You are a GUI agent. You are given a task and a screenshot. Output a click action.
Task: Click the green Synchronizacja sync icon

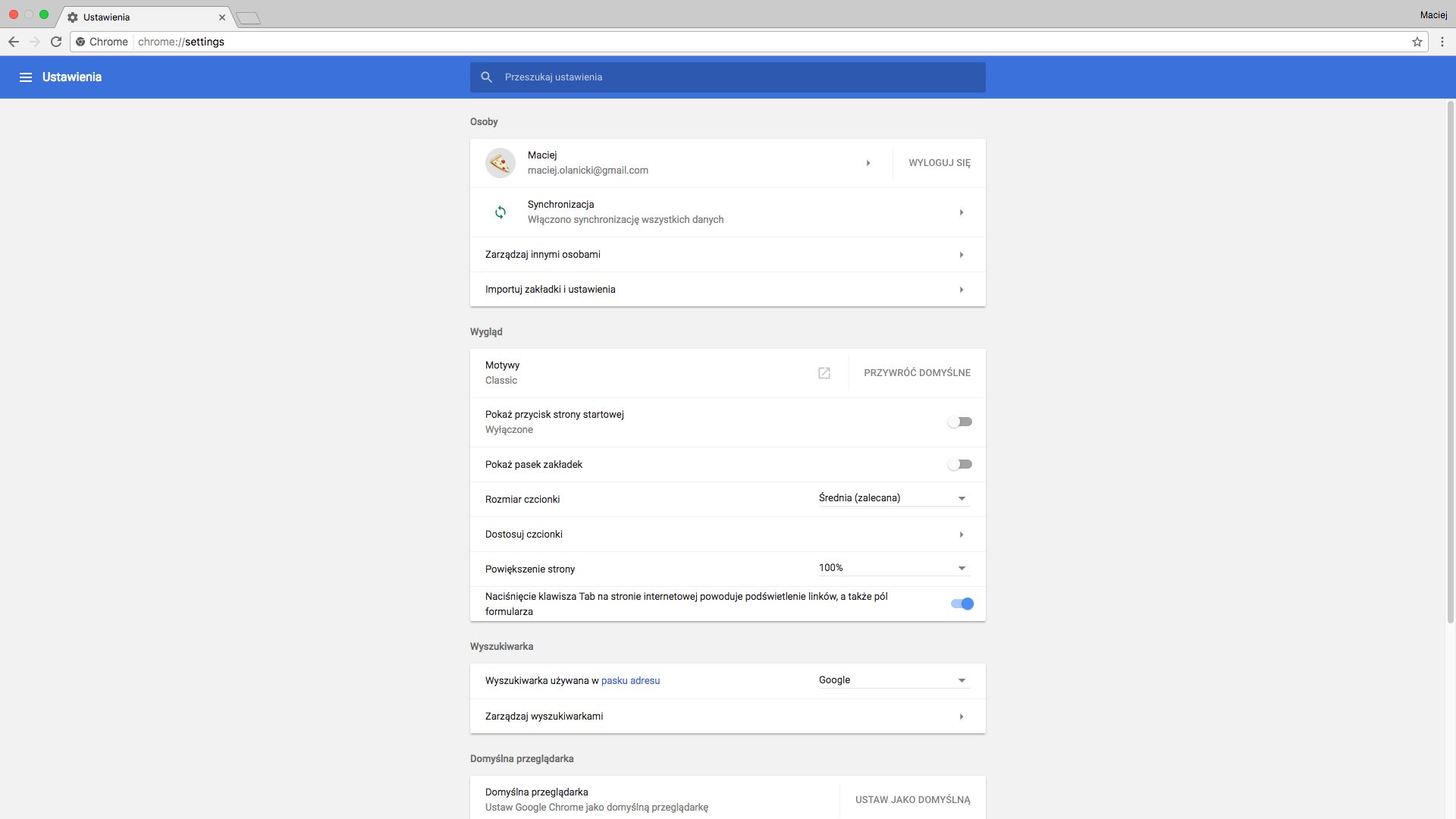[x=500, y=212]
